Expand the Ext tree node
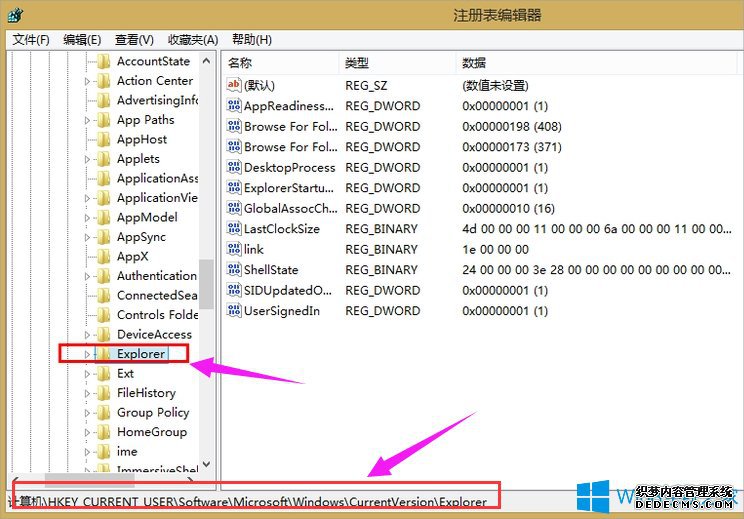The image size is (744, 519). (88, 374)
